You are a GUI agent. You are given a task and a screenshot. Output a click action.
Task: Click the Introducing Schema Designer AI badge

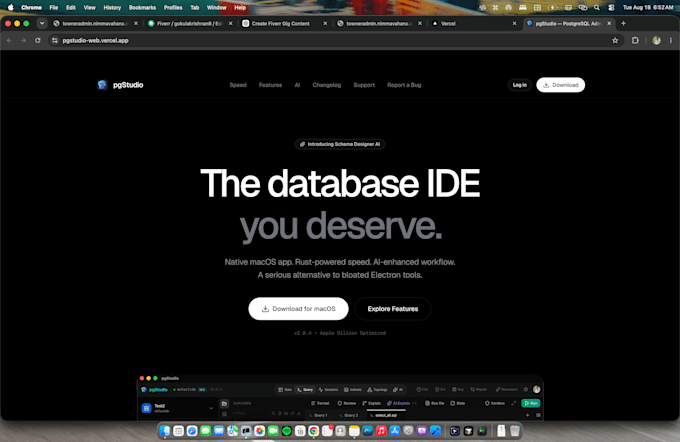pyautogui.click(x=340, y=144)
